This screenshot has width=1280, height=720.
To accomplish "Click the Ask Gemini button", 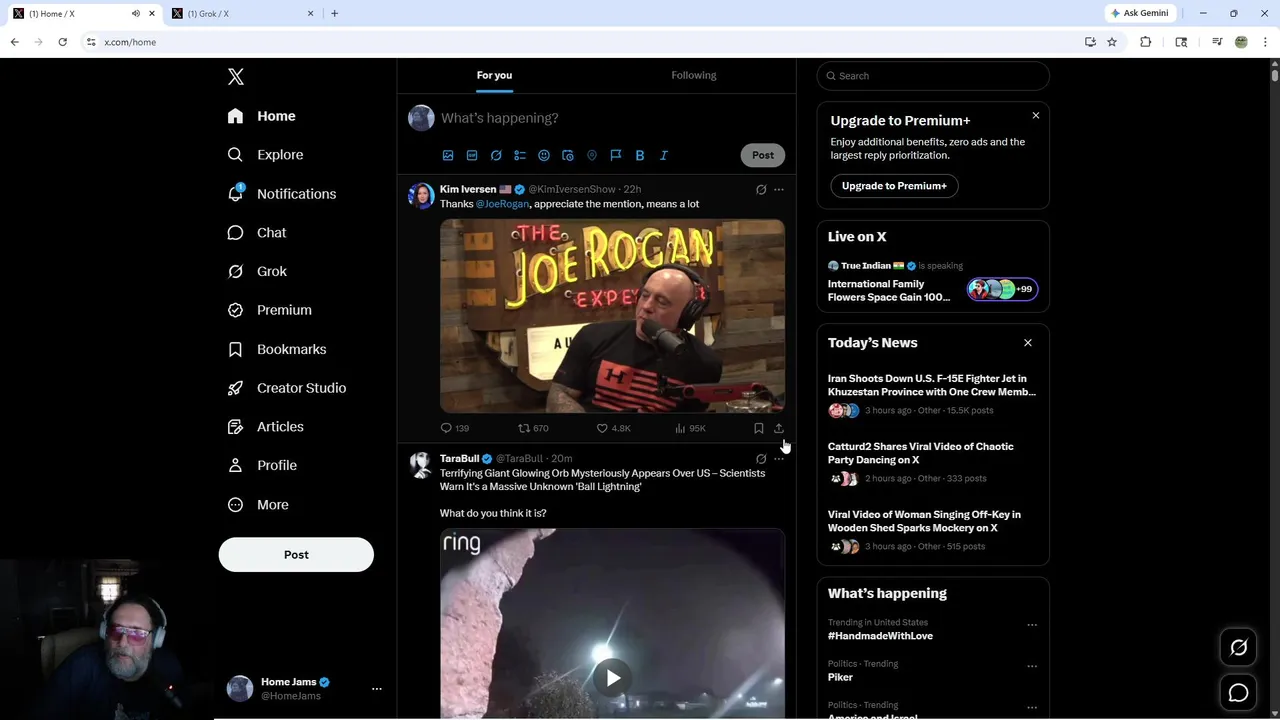I will [1139, 14].
